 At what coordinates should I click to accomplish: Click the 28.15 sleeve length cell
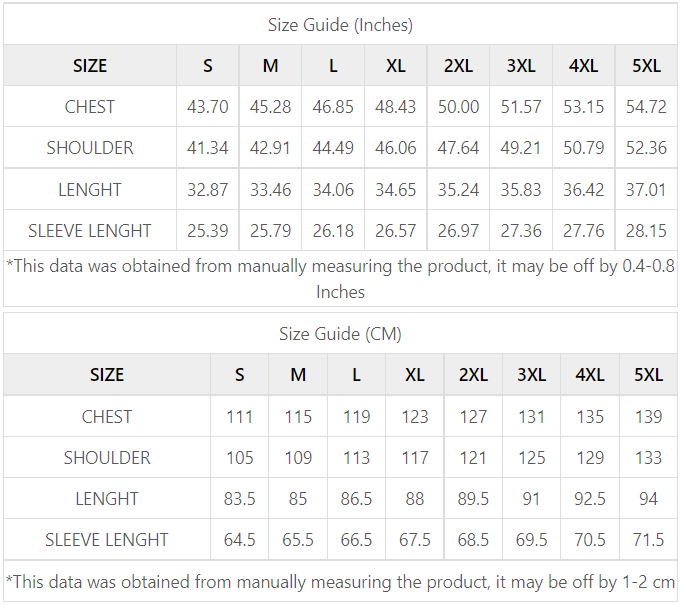(x=646, y=231)
